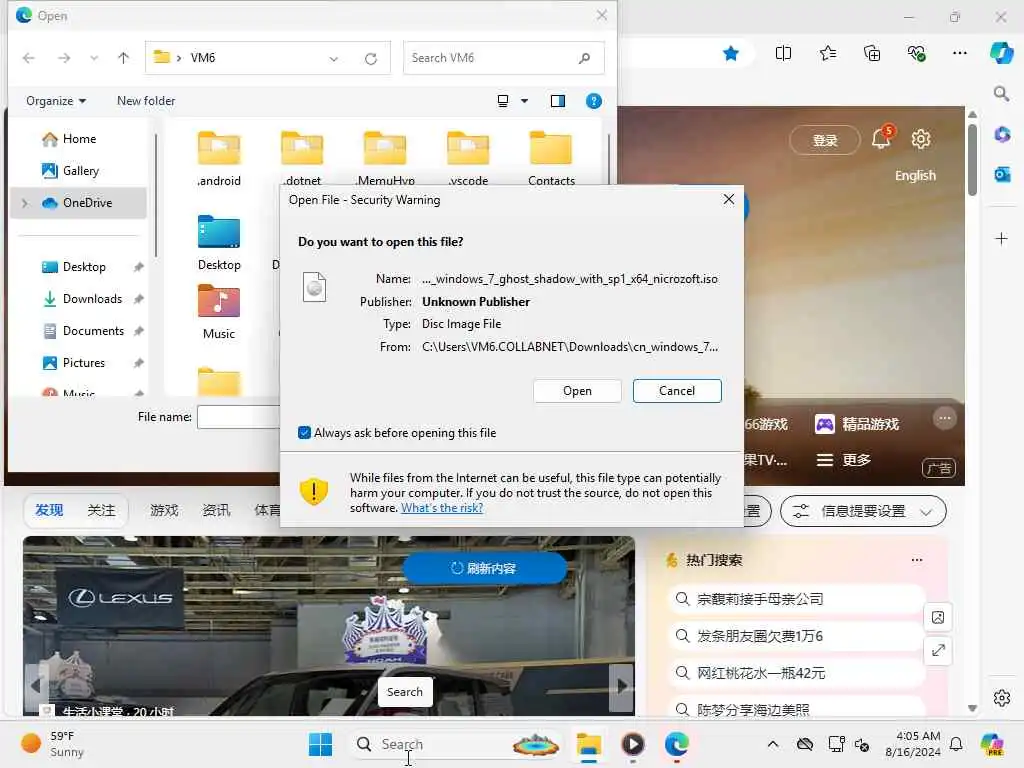The height and width of the screenshot is (768, 1024).
Task: Click the taskbar Search box
Action: click(x=457, y=744)
